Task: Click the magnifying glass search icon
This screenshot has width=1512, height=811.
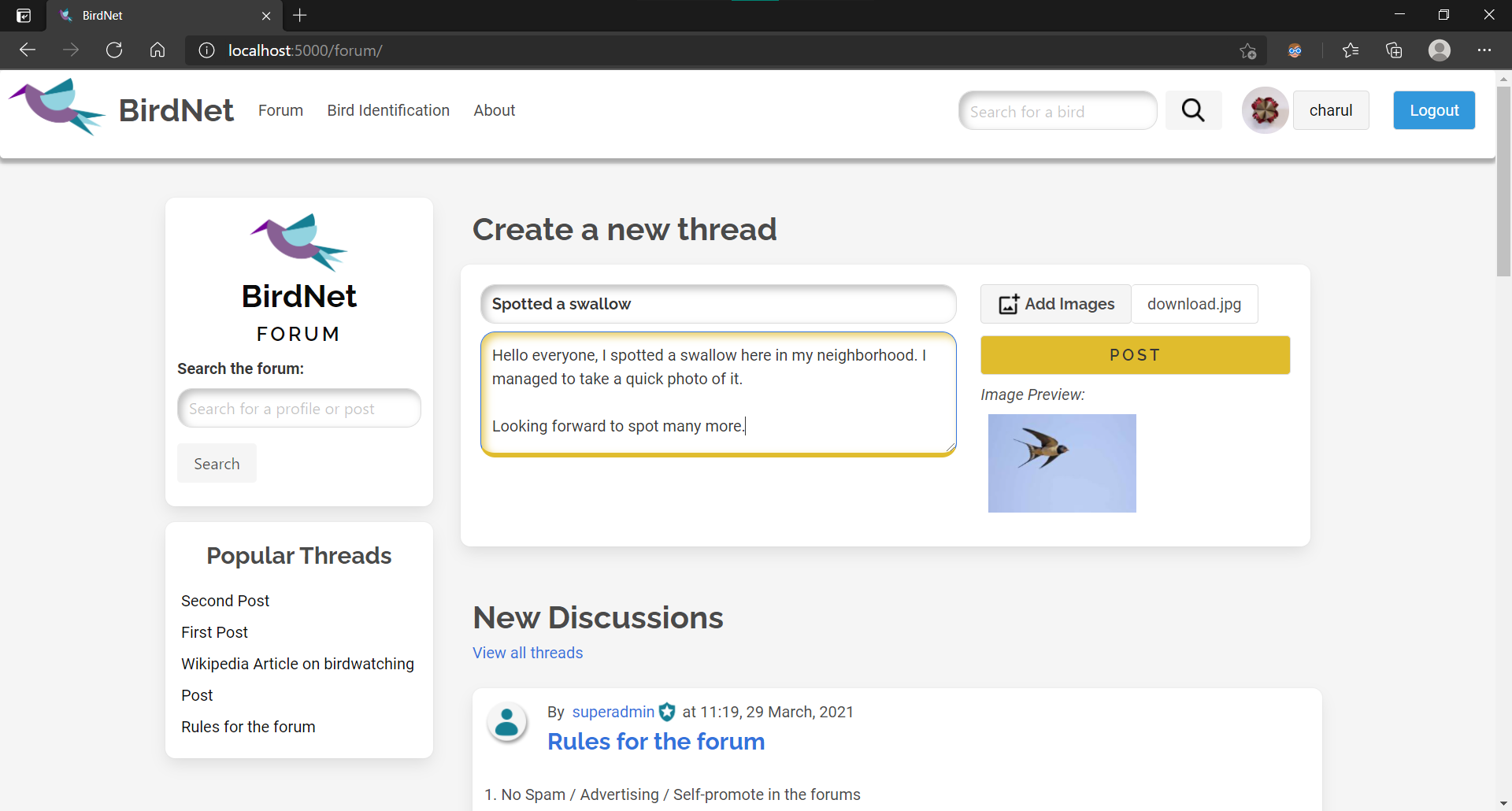Action: click(1192, 110)
